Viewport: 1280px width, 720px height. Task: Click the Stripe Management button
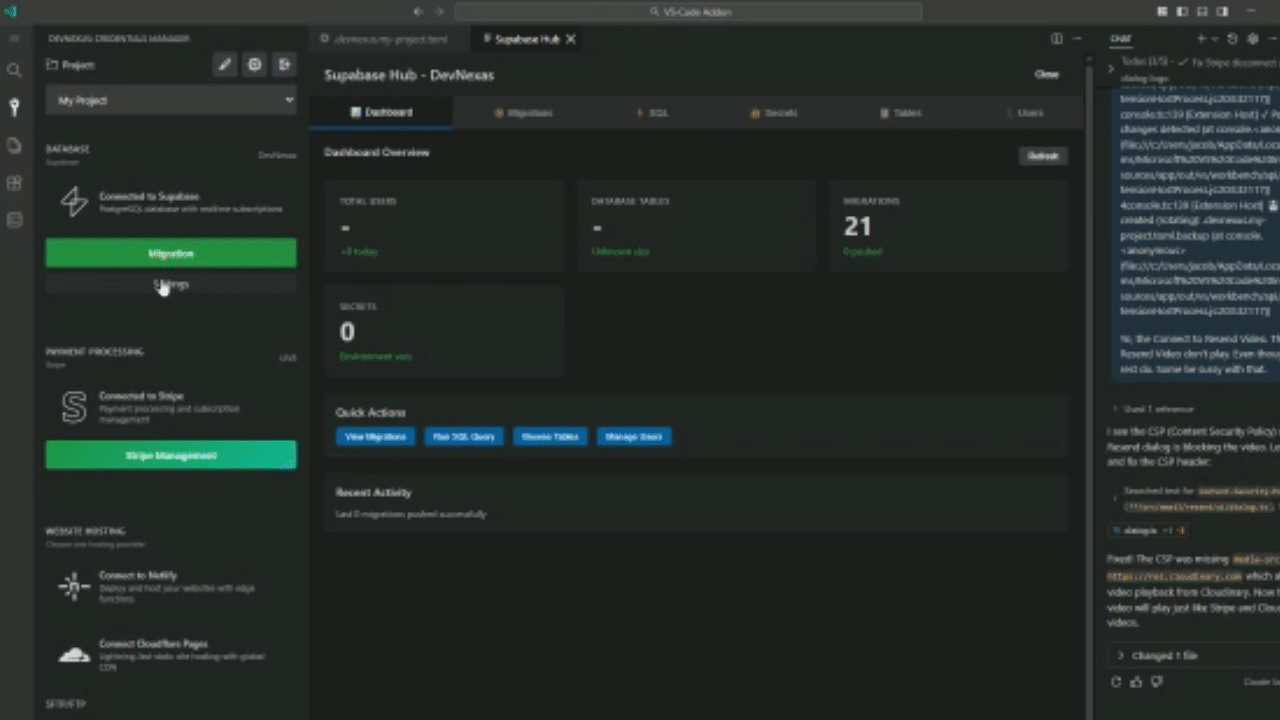tap(171, 455)
